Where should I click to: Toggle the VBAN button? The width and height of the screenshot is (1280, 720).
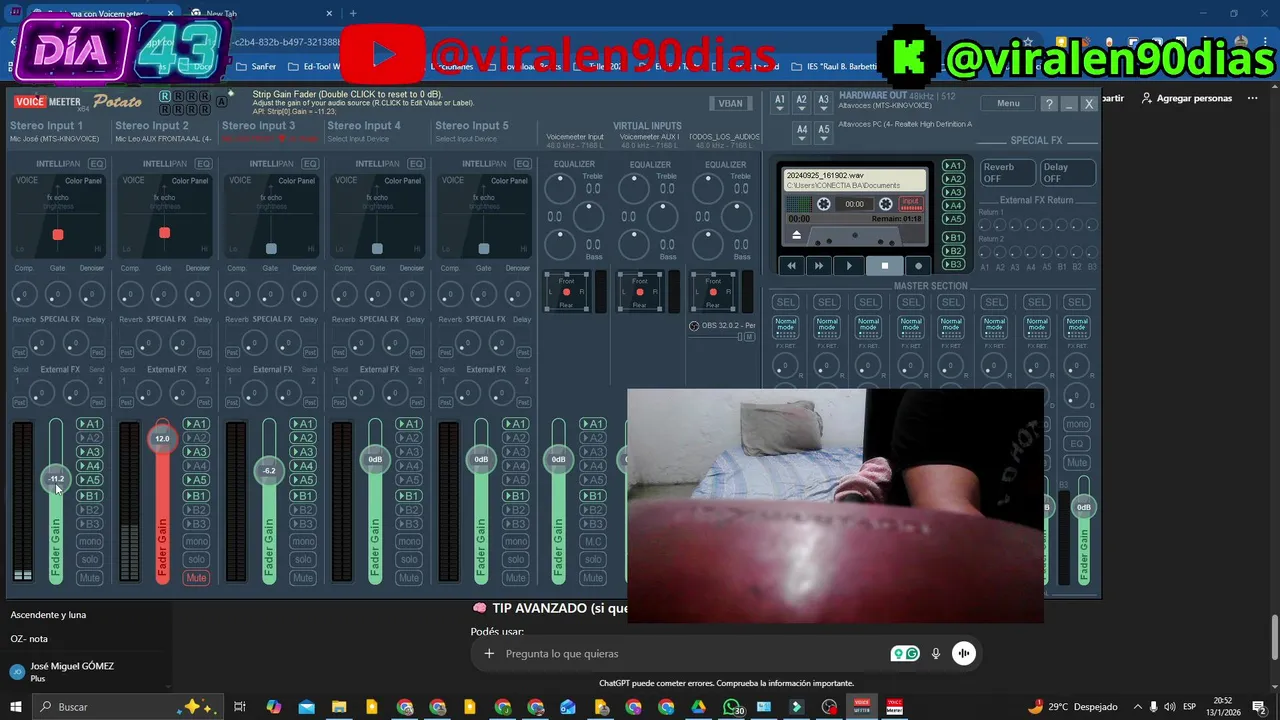(730, 104)
